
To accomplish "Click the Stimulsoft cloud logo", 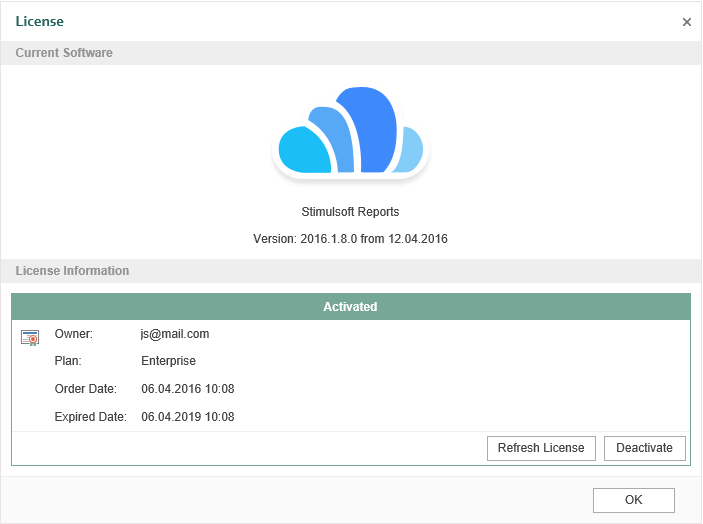I will [351, 133].
